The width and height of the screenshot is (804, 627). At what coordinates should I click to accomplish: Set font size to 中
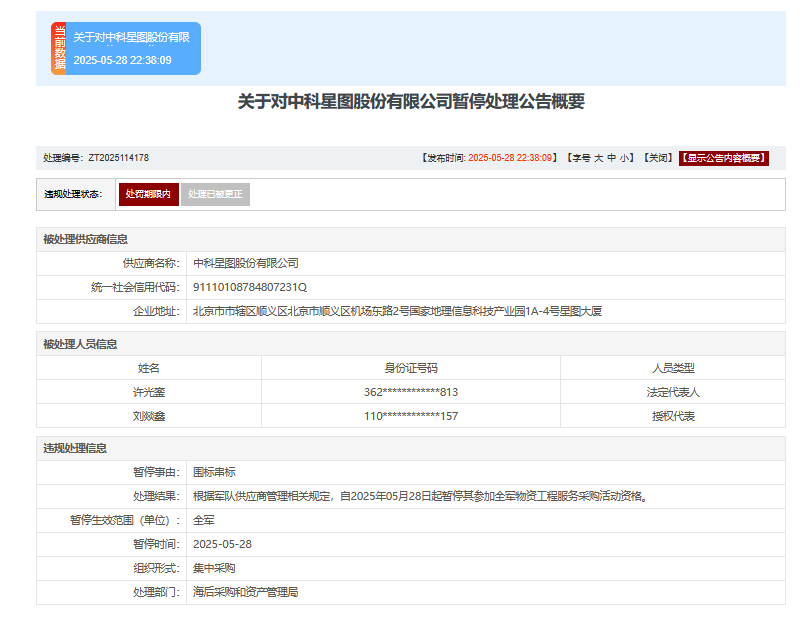[x=611, y=158]
